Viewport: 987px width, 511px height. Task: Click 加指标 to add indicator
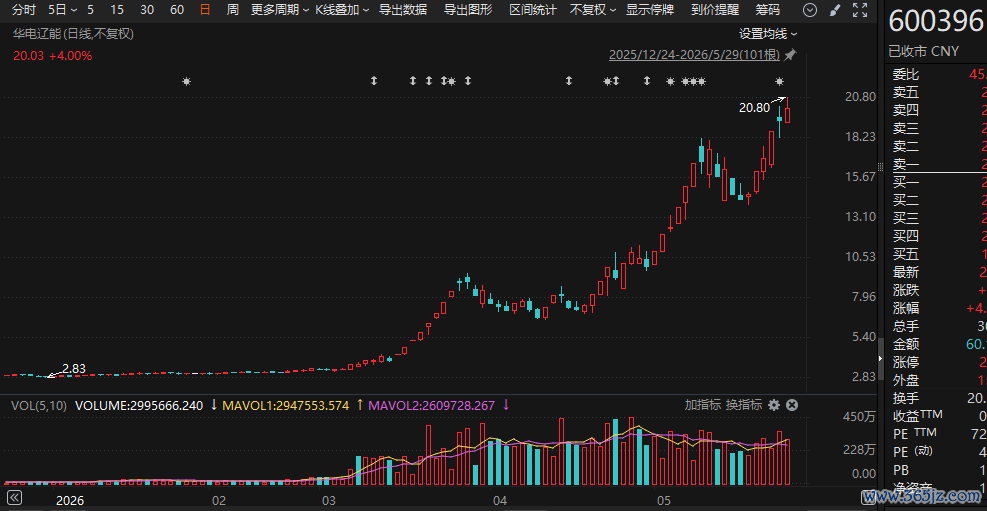coord(702,405)
